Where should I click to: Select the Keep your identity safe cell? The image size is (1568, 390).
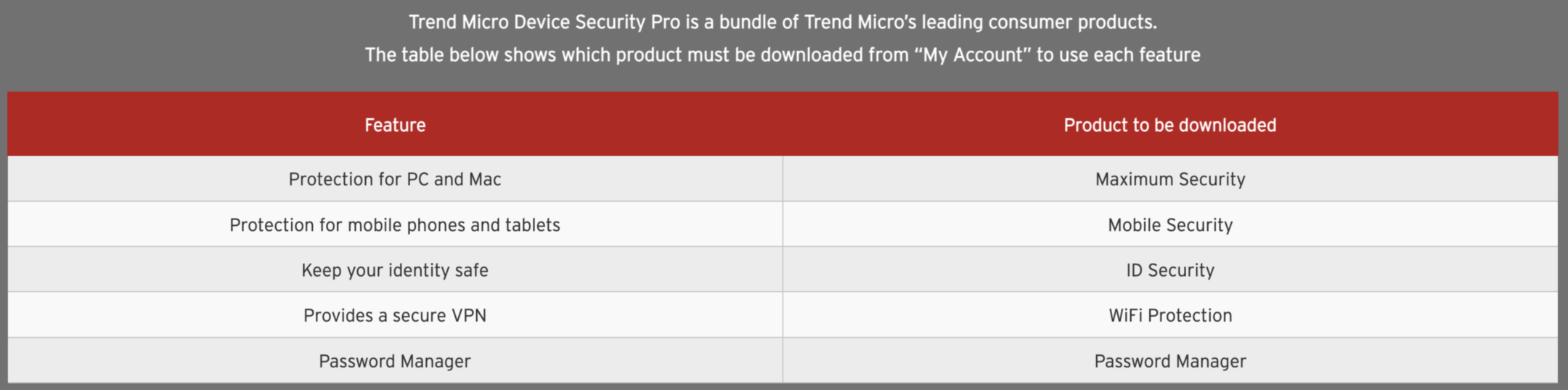[x=395, y=270]
